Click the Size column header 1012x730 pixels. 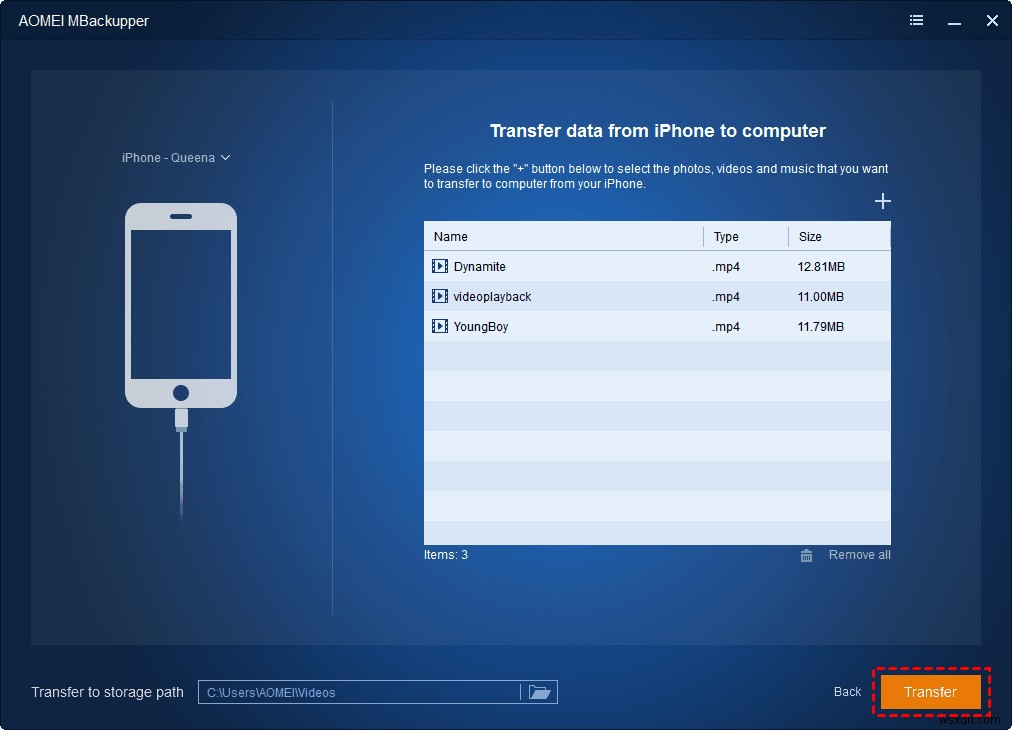(x=810, y=236)
